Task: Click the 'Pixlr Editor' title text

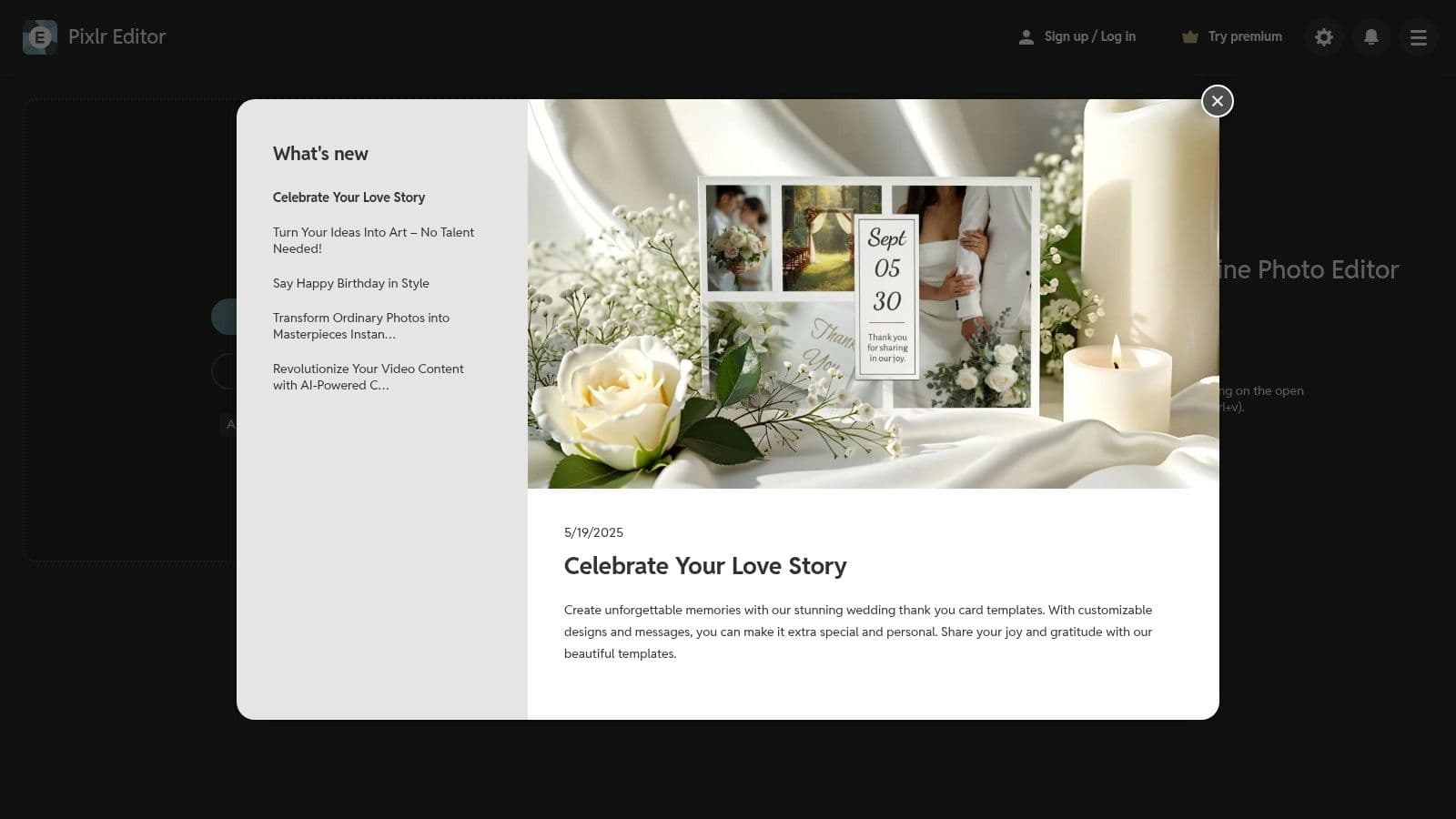Action: (x=116, y=36)
